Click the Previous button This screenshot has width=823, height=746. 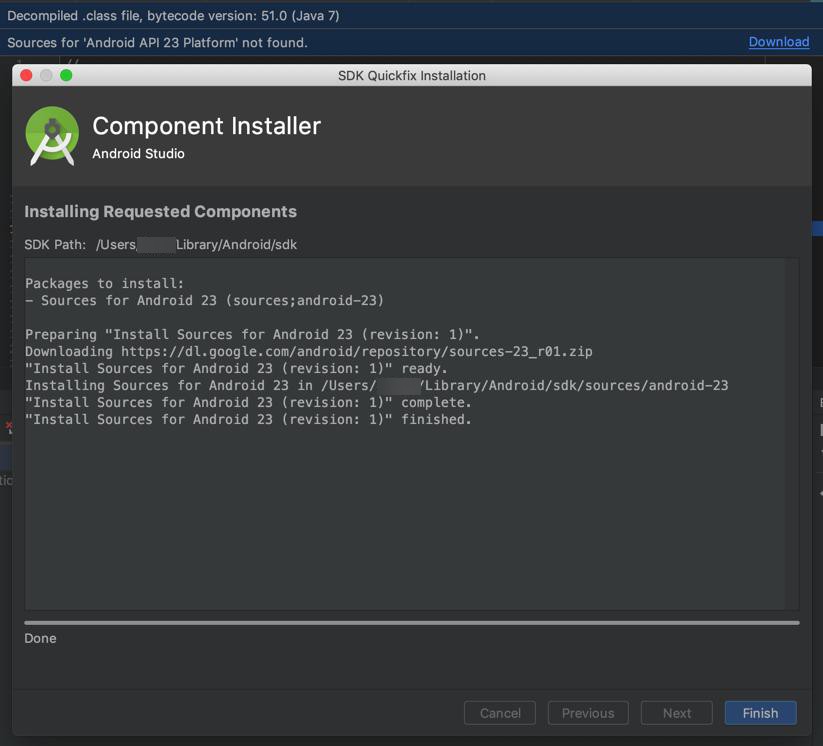coord(588,713)
